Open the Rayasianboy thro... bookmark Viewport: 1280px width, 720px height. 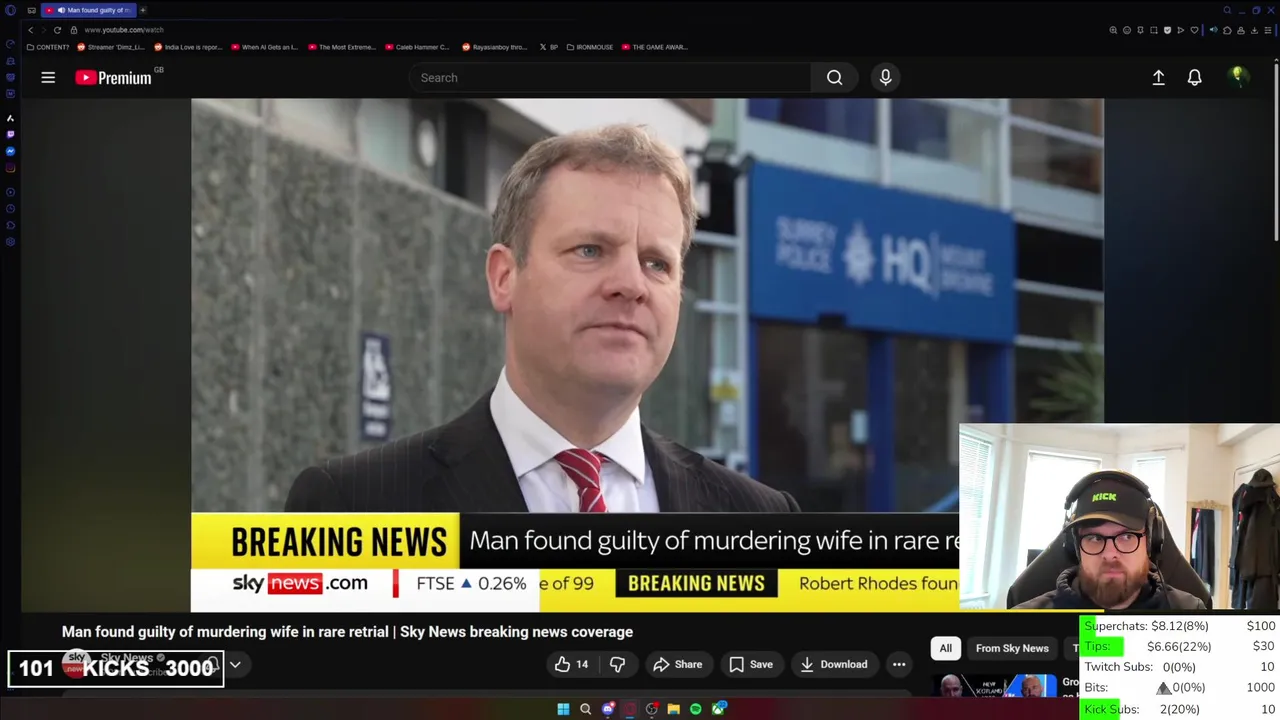(494, 47)
